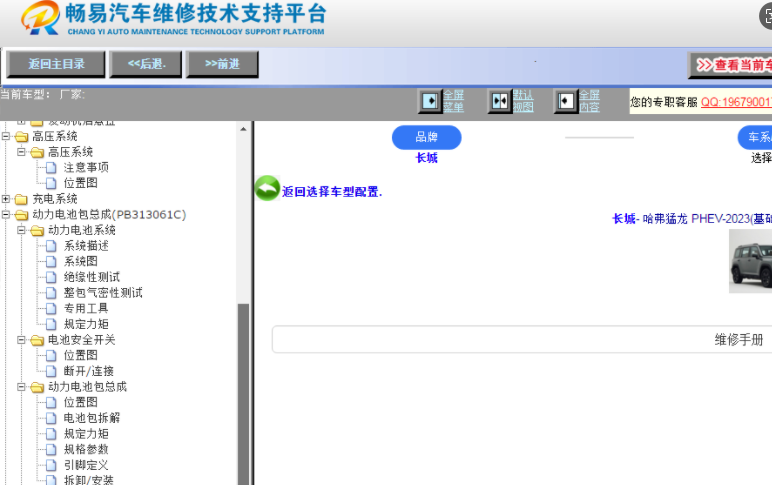Collapse the top-level 高压系统 node
Viewport: 772px width, 485px height.
(6, 136)
